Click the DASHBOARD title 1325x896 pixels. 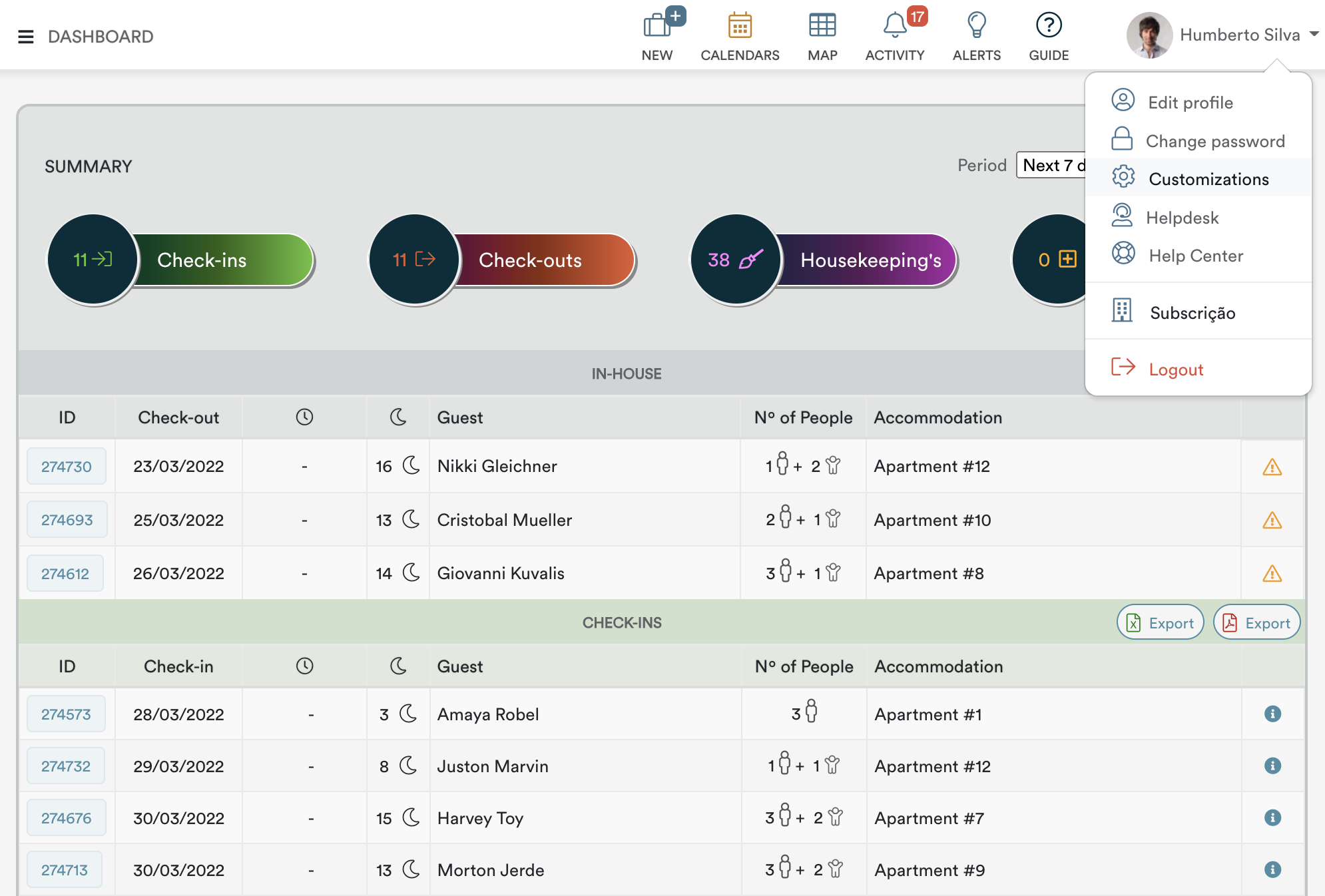(101, 37)
